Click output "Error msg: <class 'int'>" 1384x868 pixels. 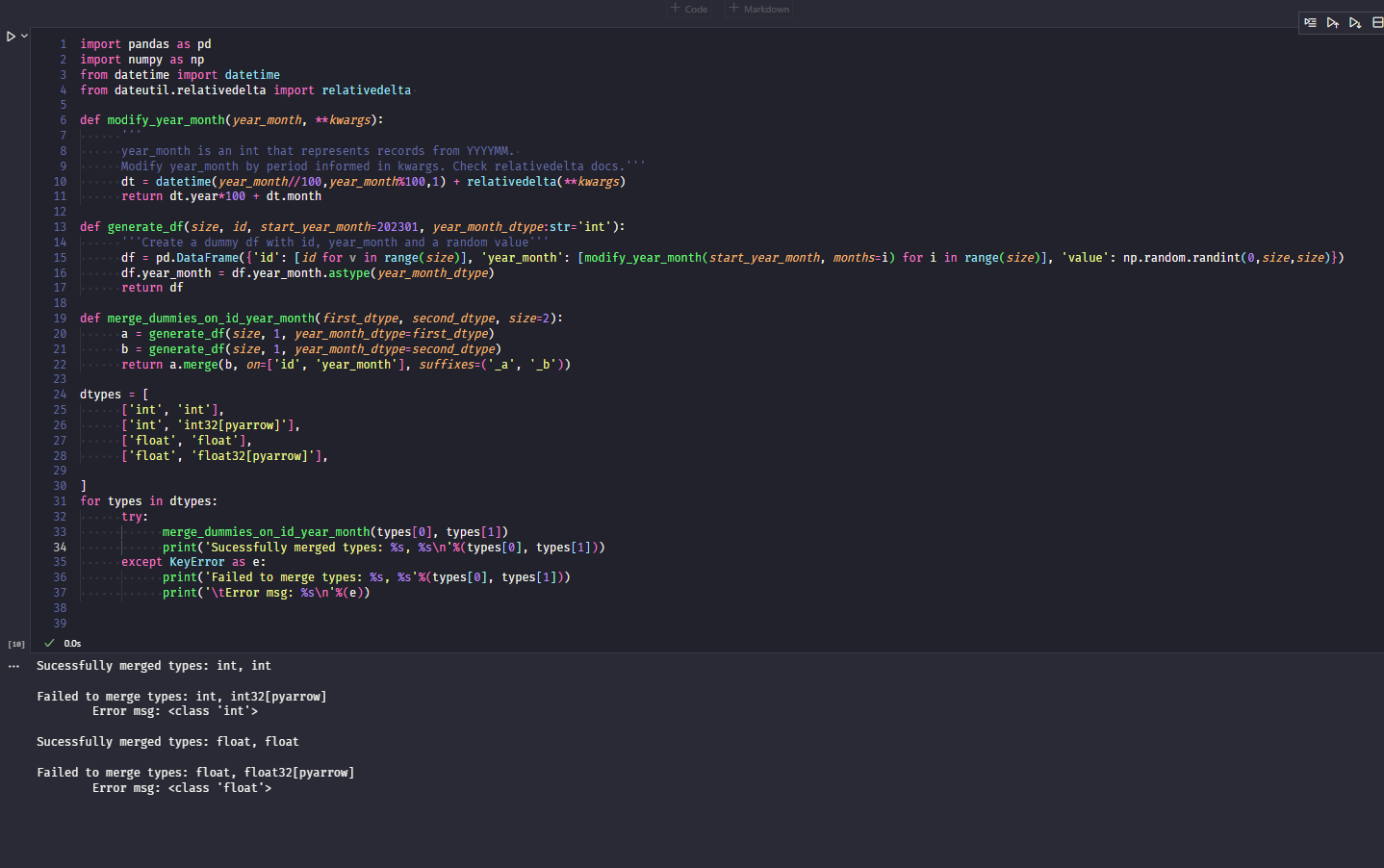pyautogui.click(x=175, y=711)
